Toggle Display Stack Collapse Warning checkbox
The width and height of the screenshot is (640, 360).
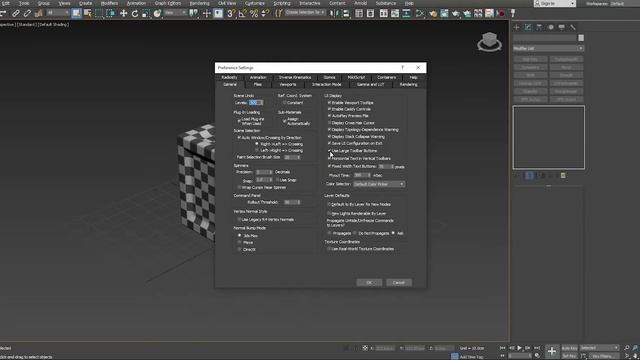pyautogui.click(x=329, y=136)
